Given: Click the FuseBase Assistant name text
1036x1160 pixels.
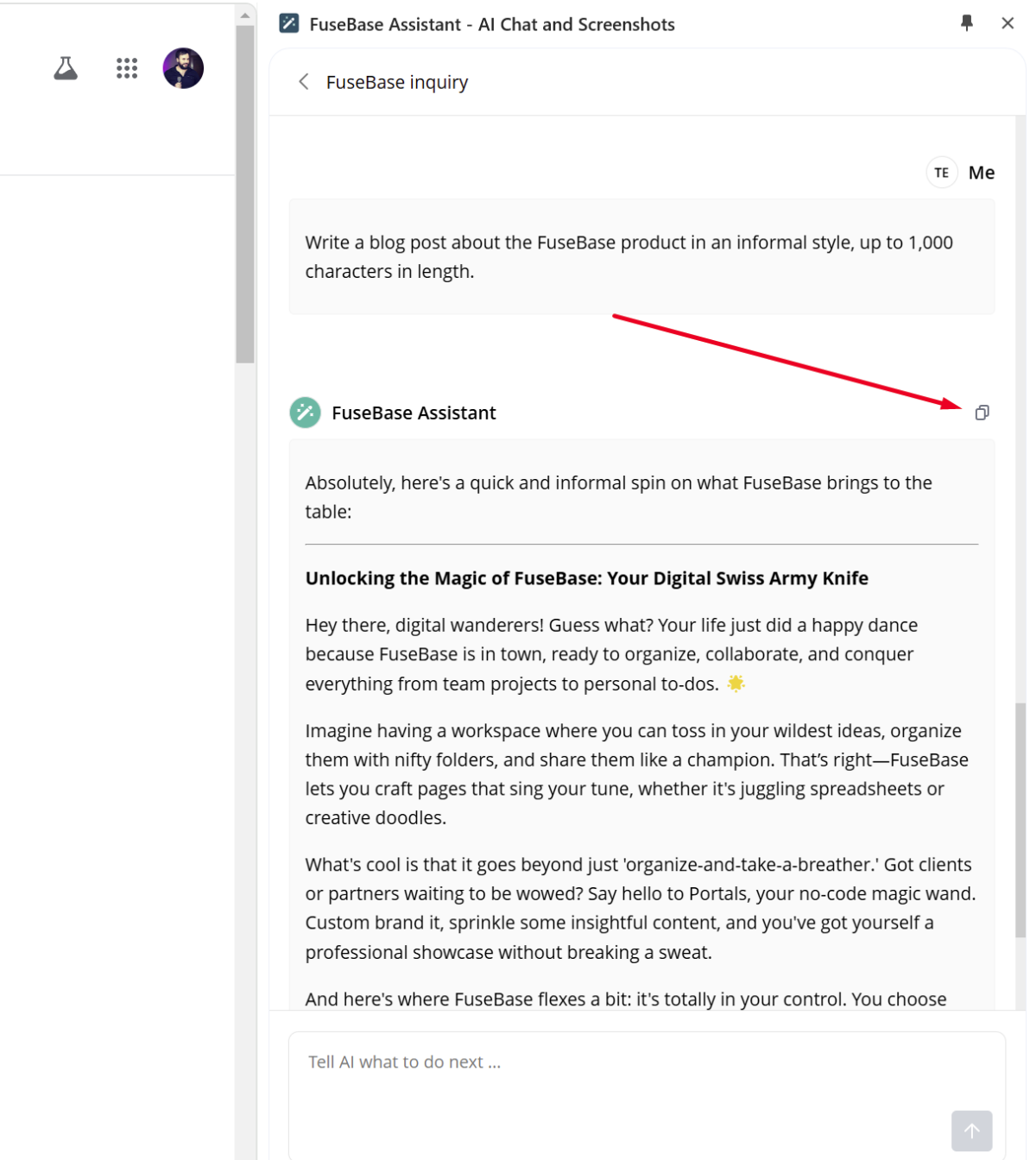Looking at the screenshot, I should [x=414, y=413].
